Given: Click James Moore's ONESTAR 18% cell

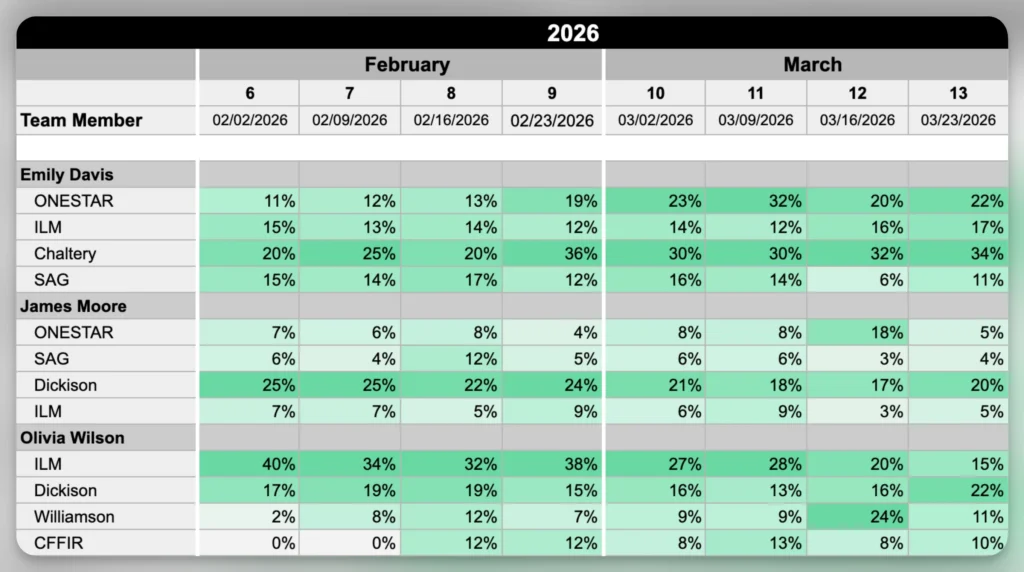Looking at the screenshot, I should point(857,332).
